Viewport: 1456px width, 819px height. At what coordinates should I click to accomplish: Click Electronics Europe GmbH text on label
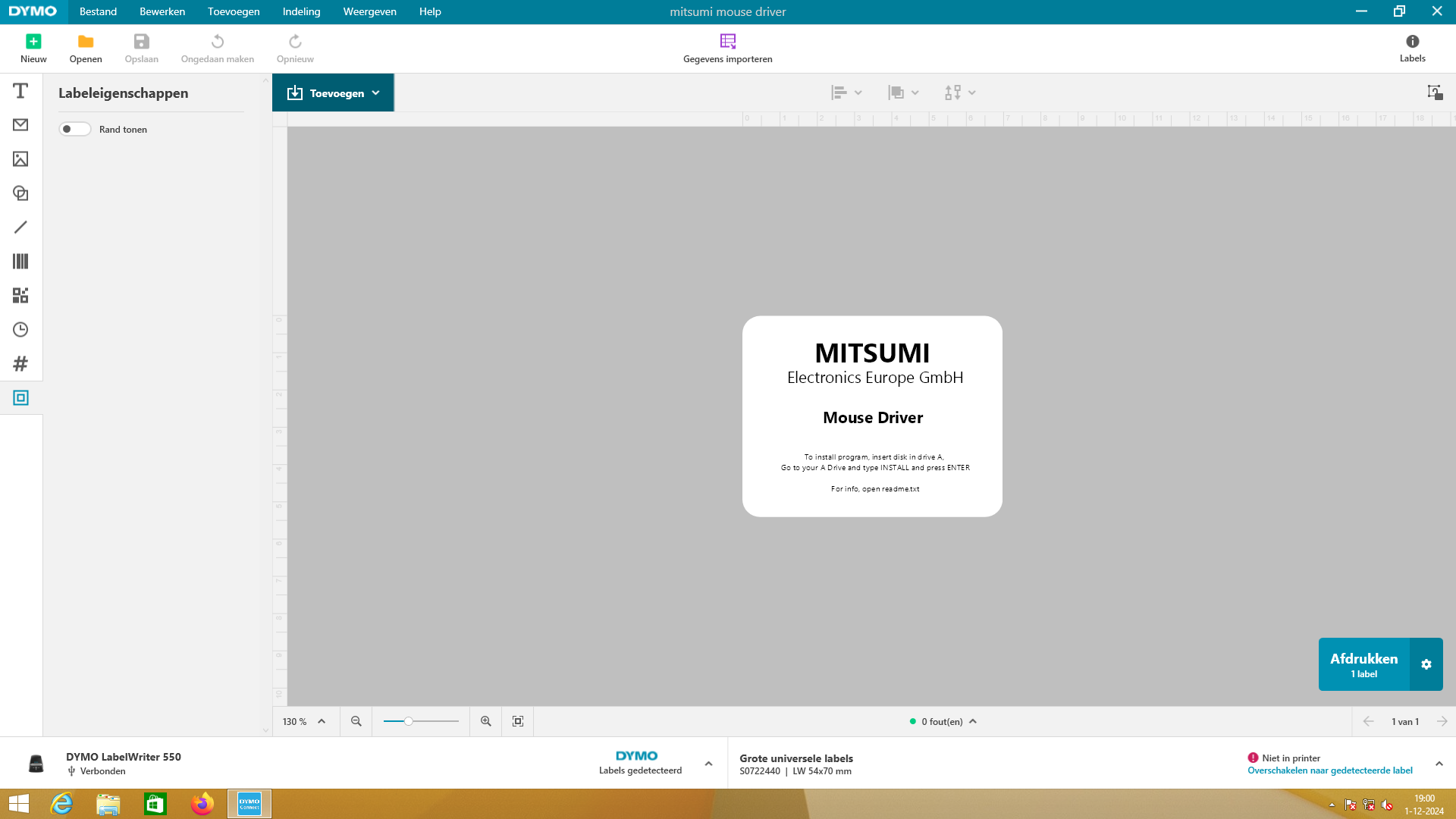tap(875, 378)
